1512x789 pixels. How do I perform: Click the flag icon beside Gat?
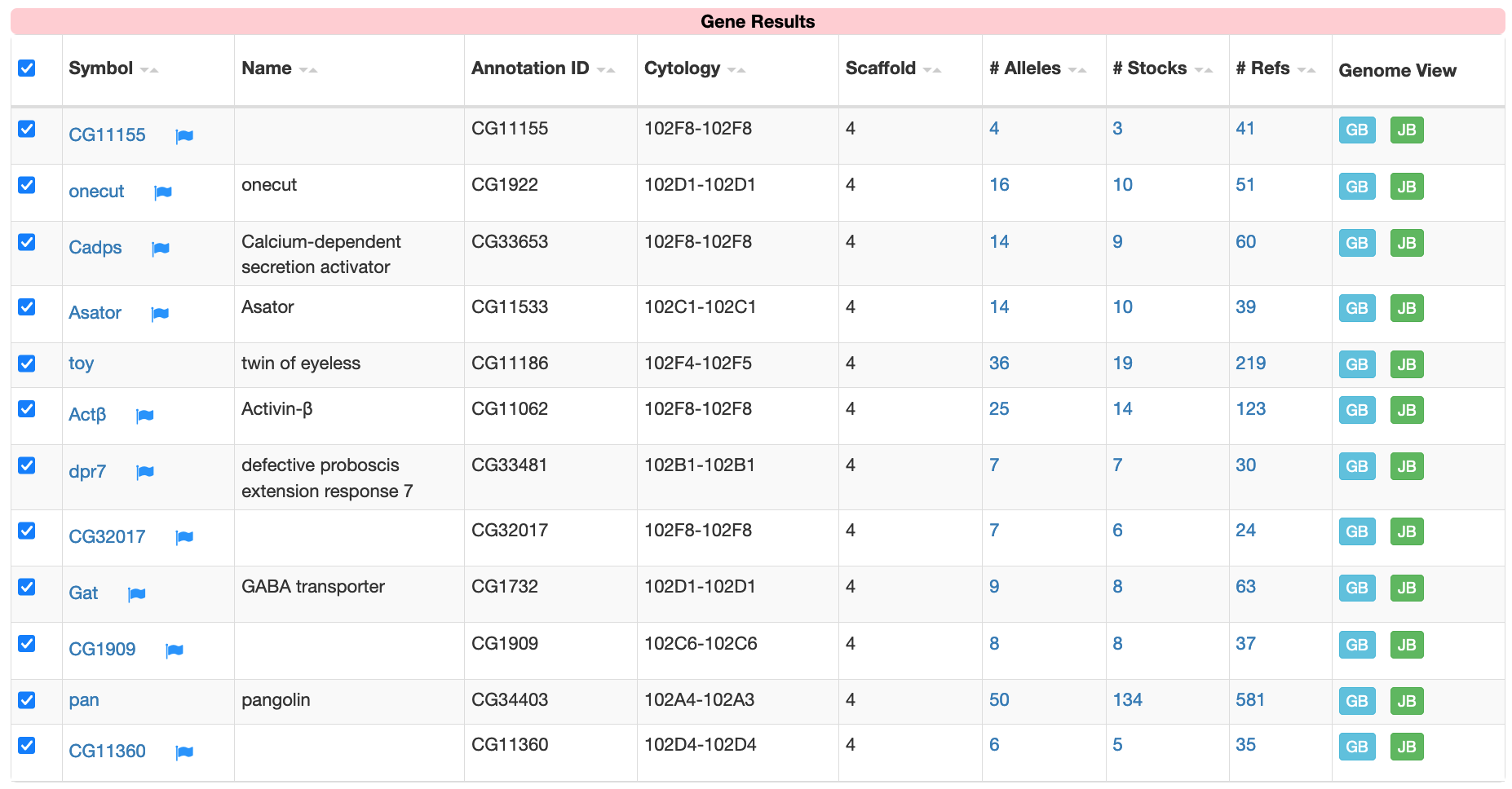137,594
